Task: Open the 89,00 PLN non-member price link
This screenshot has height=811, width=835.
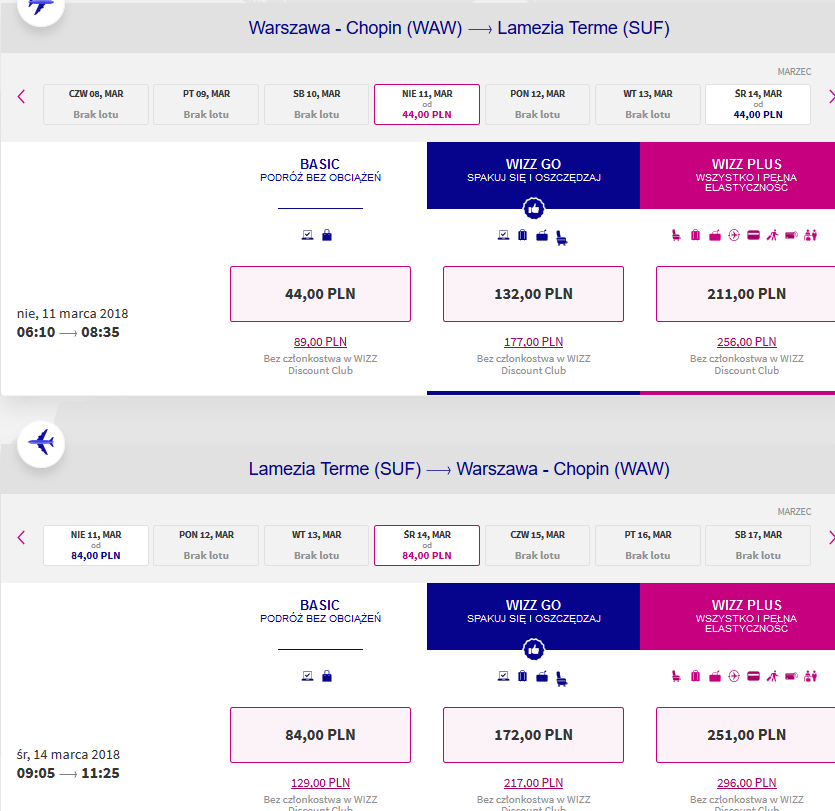Action: pyautogui.click(x=320, y=342)
